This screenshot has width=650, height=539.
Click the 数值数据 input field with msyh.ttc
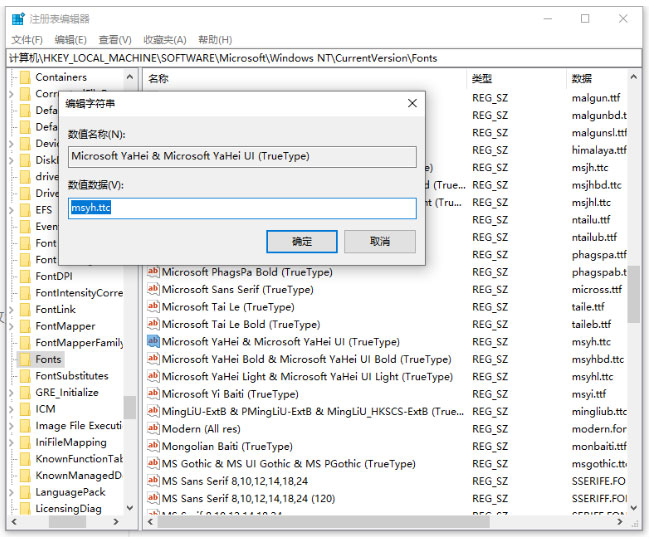tap(242, 208)
